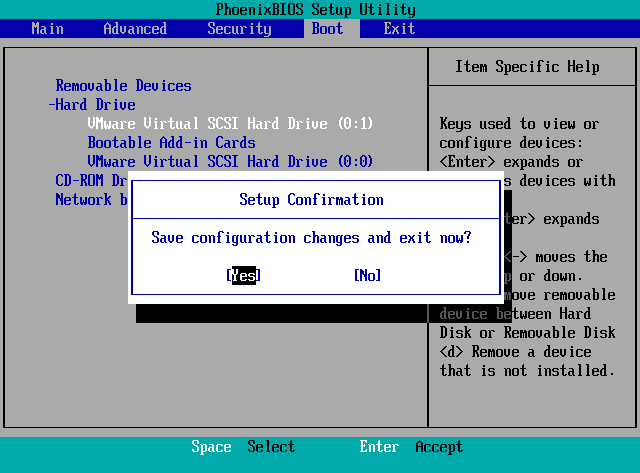The height and width of the screenshot is (473, 640).
Task: Select Removable Devices boot entry
Action: click(x=123, y=86)
